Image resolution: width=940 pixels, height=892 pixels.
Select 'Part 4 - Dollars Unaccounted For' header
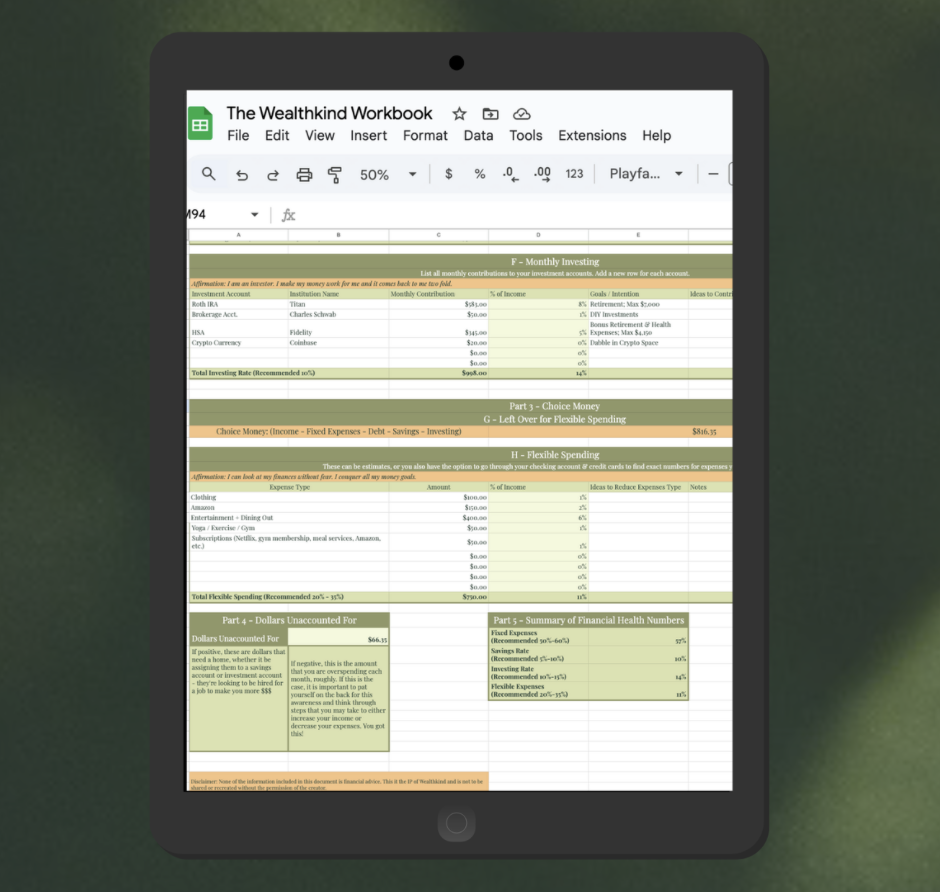289,620
